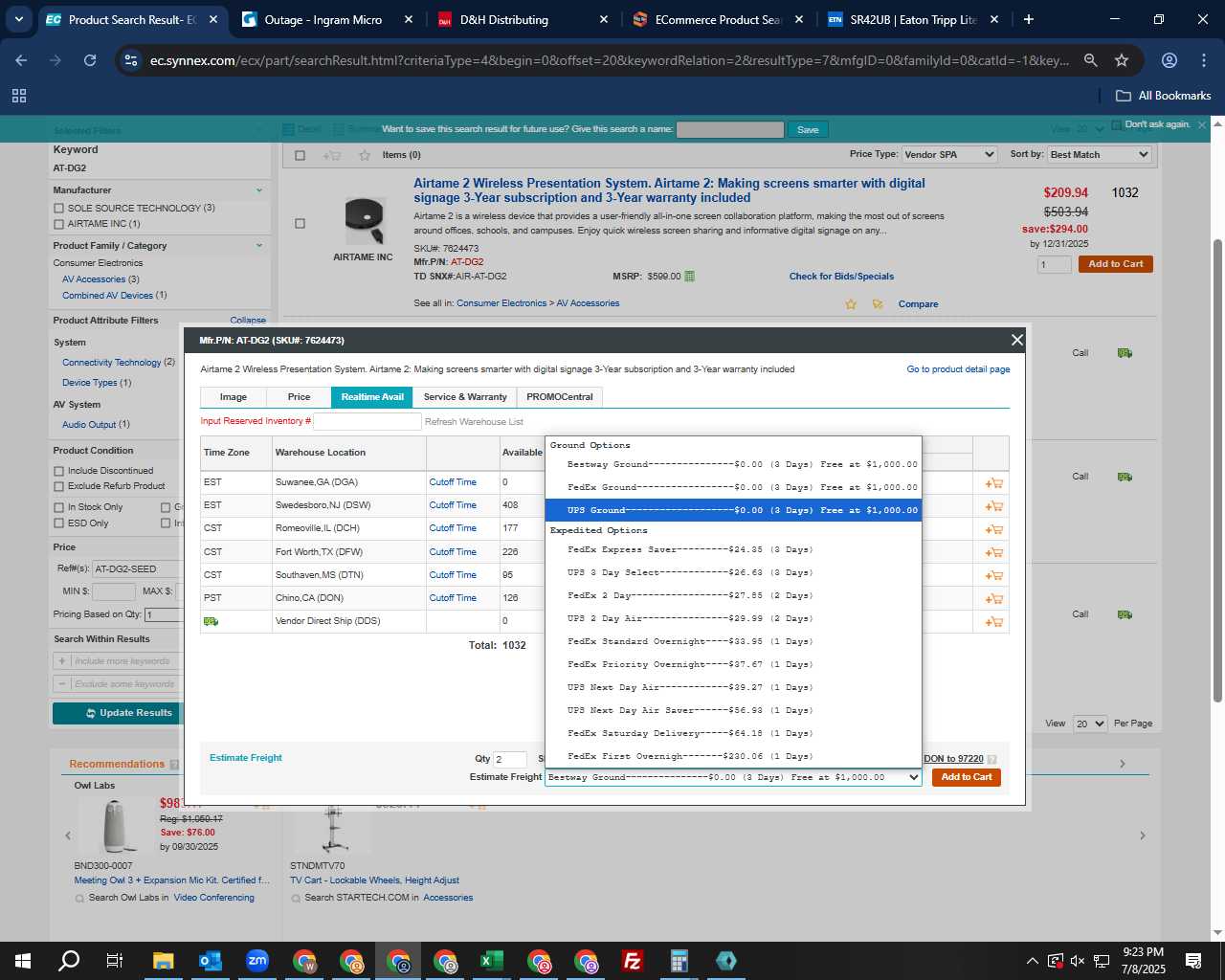
Task: Open the Price Type Vendor SPA dropdown
Action: click(x=949, y=154)
